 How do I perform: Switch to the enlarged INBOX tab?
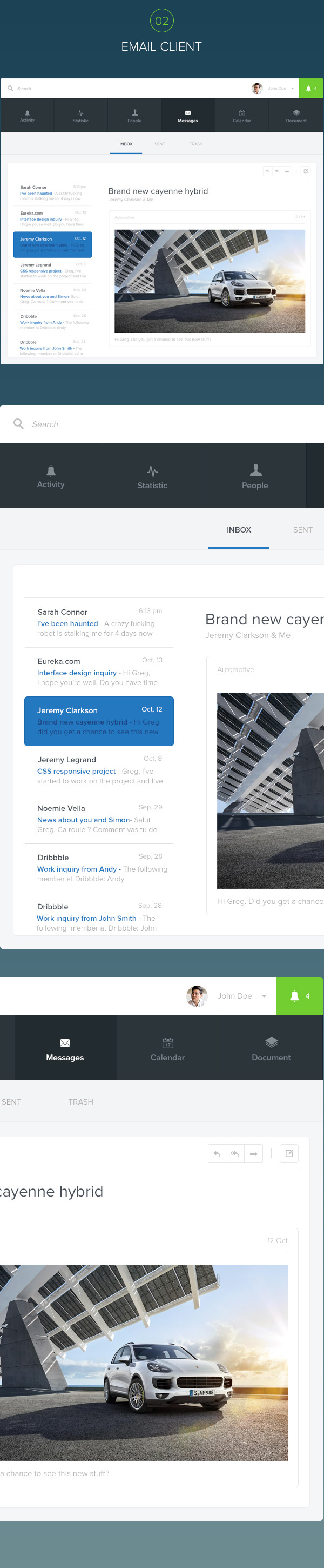point(239,530)
